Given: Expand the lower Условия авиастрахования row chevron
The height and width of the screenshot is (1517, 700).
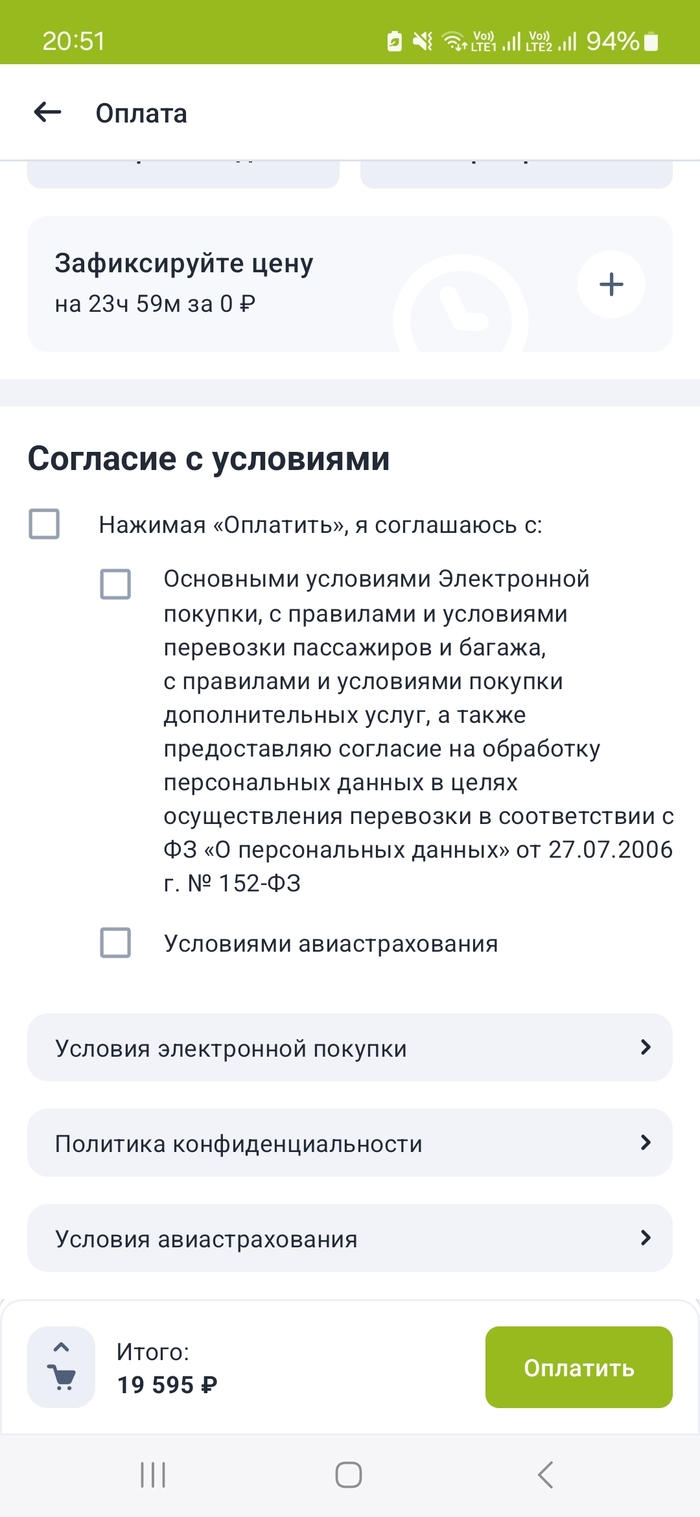Looking at the screenshot, I should (x=645, y=1238).
